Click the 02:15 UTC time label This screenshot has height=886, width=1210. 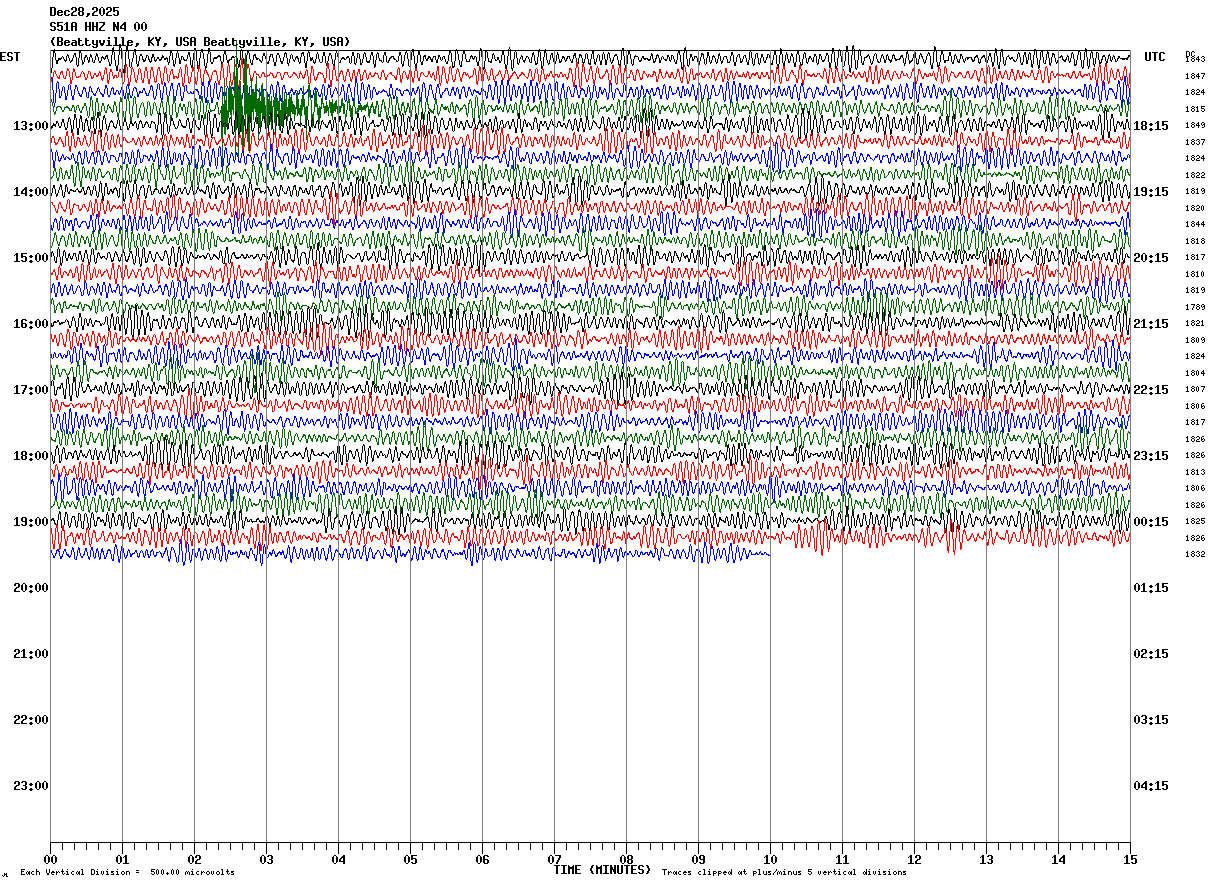coord(1150,653)
